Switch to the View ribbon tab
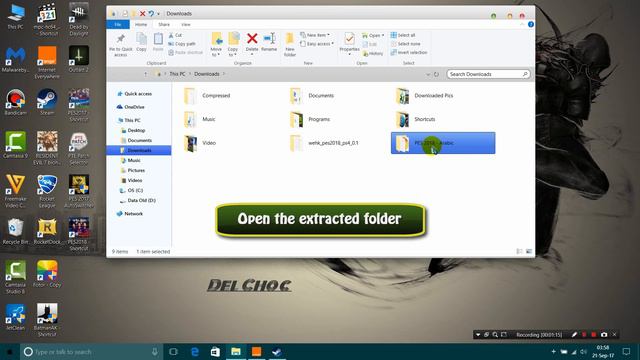640x360 pixels. click(186, 24)
